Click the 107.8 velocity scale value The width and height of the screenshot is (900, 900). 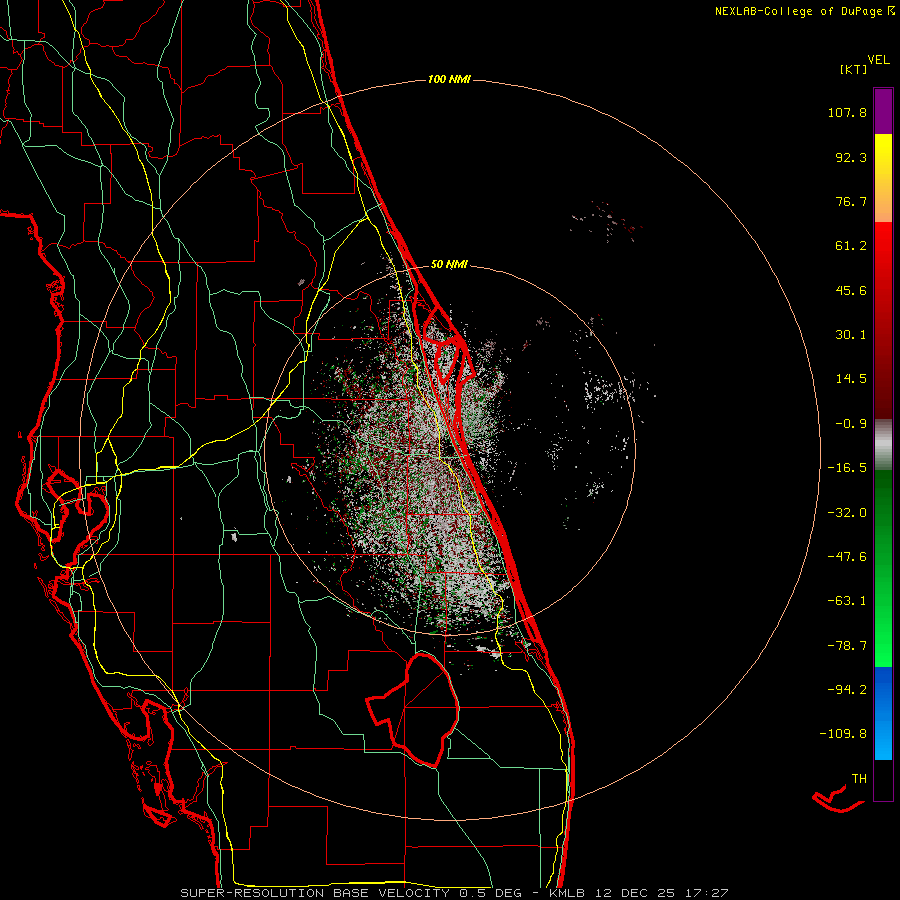[x=847, y=112]
